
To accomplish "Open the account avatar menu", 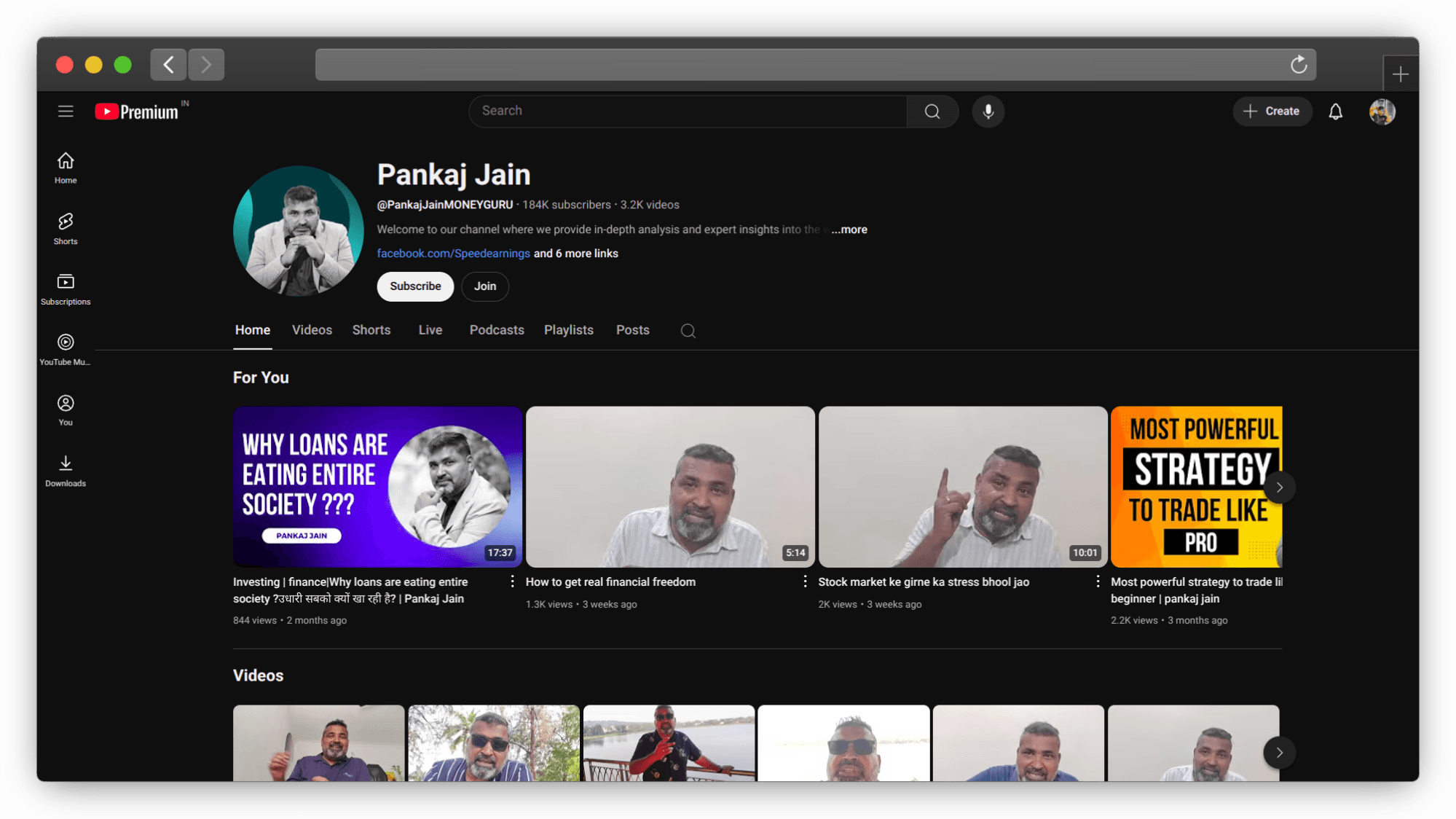I will 1382,111.
